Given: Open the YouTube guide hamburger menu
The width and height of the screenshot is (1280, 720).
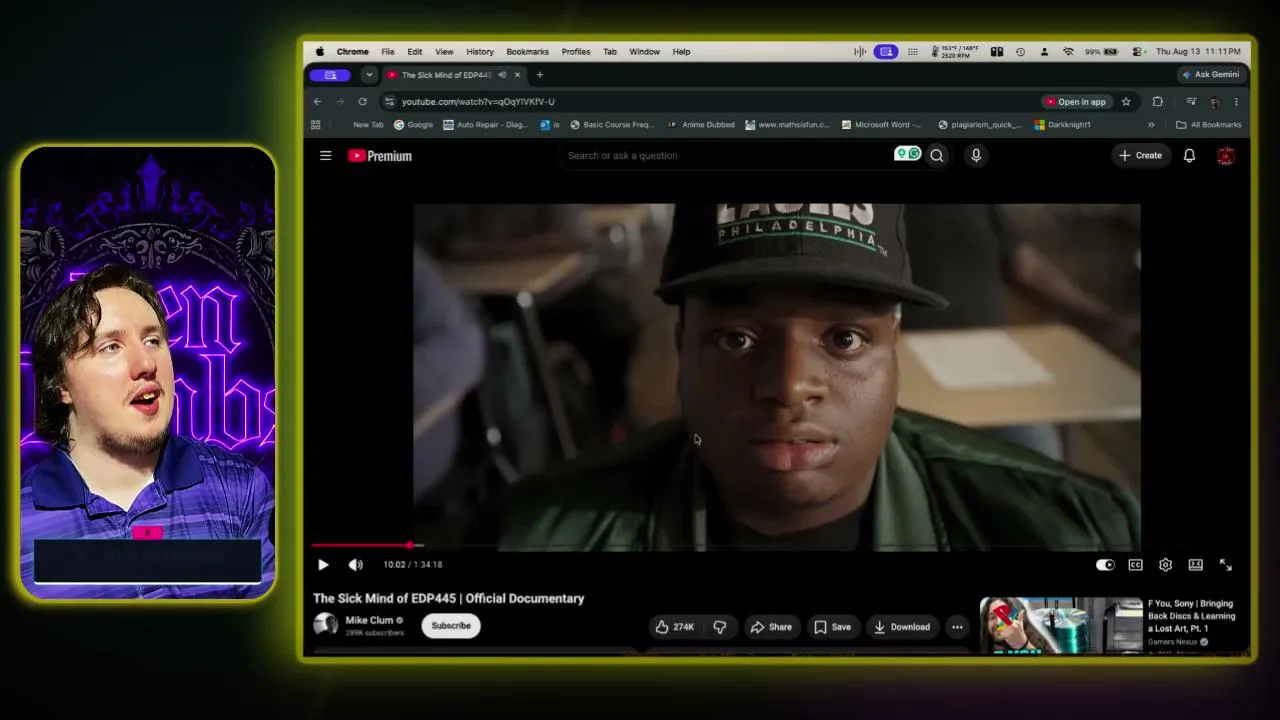Looking at the screenshot, I should tap(325, 155).
